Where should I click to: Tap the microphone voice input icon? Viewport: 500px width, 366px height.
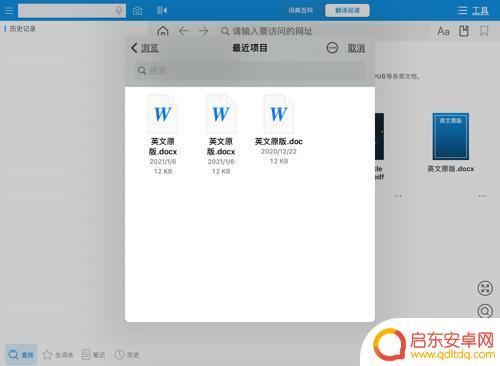pos(118,11)
